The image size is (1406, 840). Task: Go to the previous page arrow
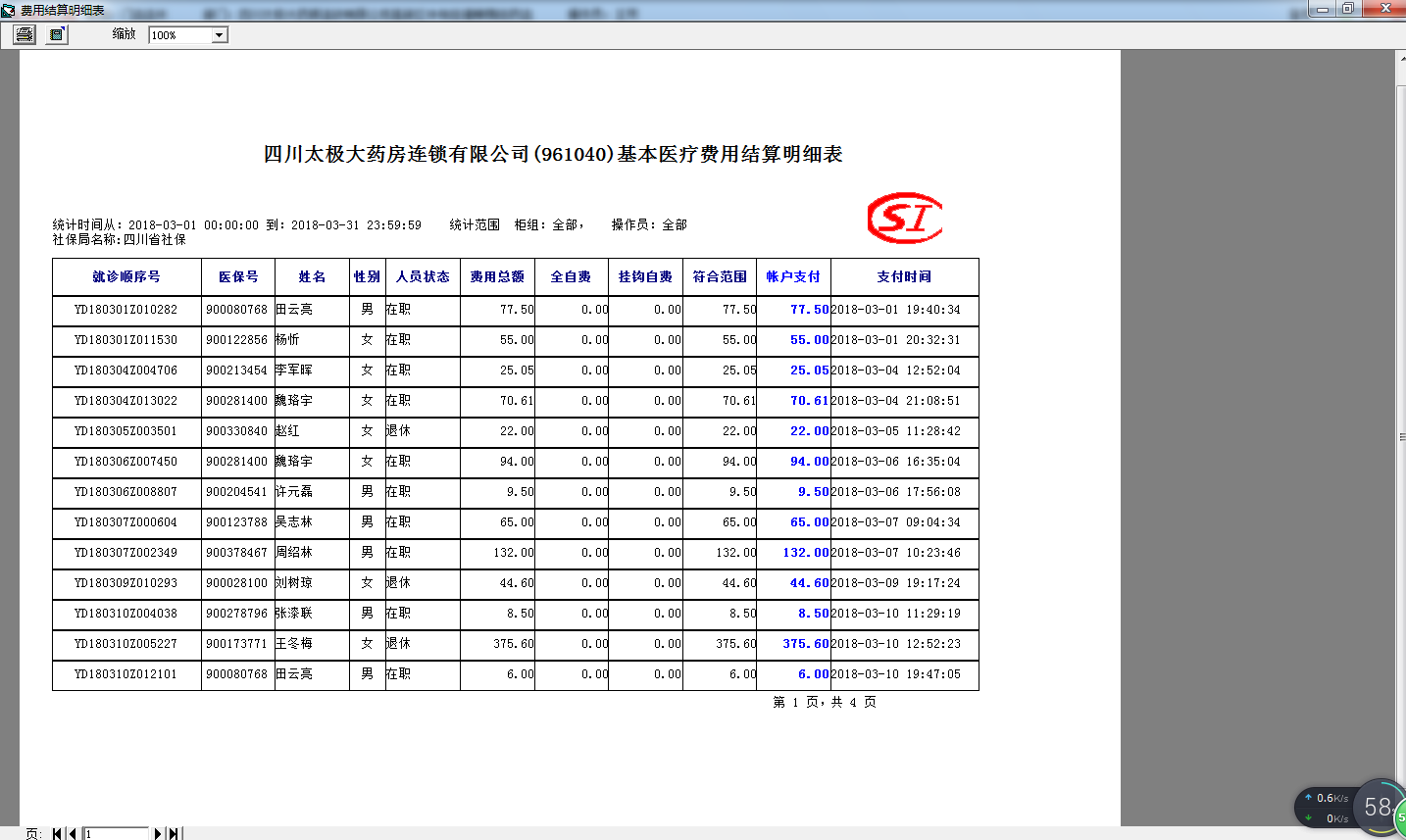pos(73,834)
